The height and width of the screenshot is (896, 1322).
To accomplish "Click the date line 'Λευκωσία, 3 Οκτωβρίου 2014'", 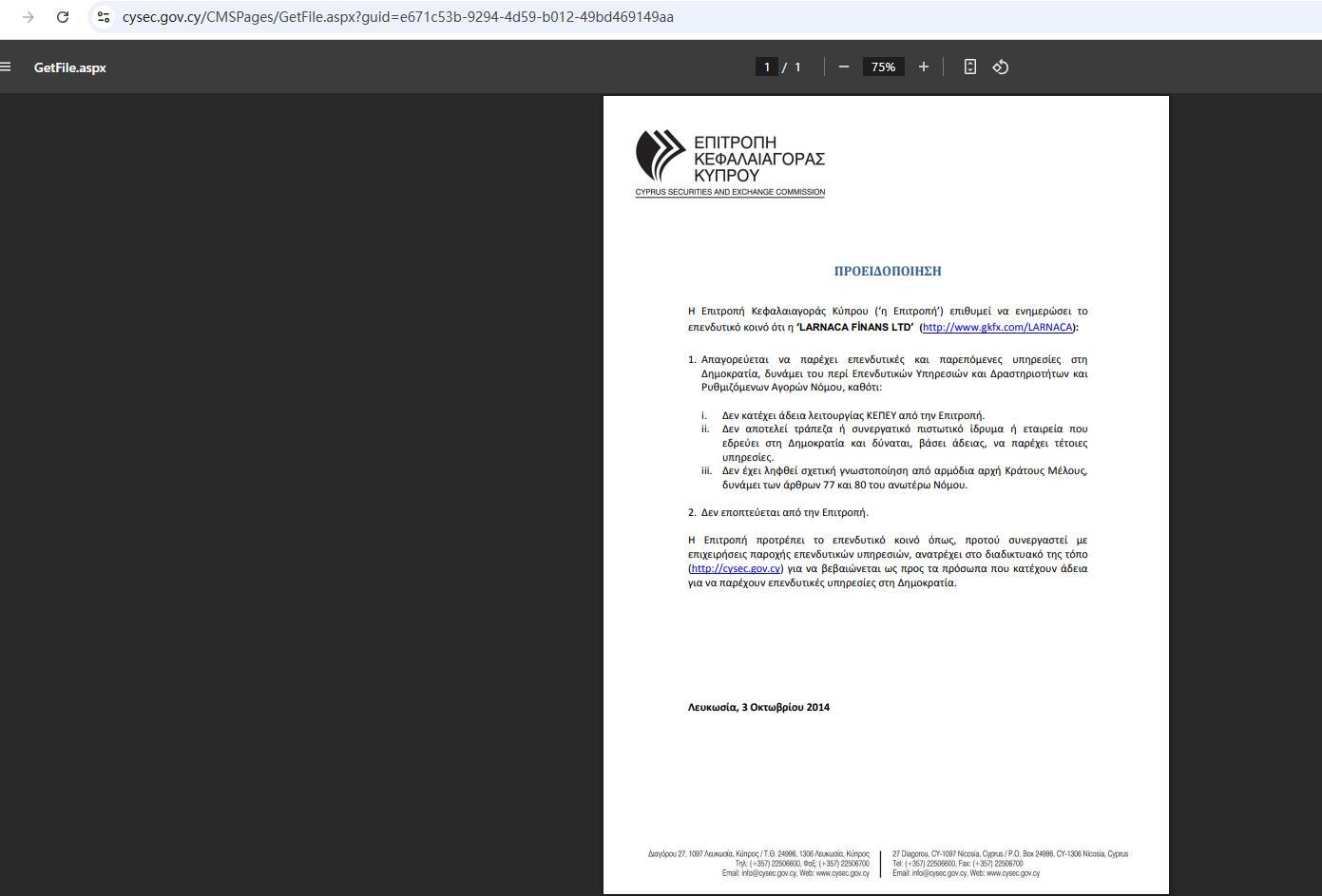I will pos(758,707).
